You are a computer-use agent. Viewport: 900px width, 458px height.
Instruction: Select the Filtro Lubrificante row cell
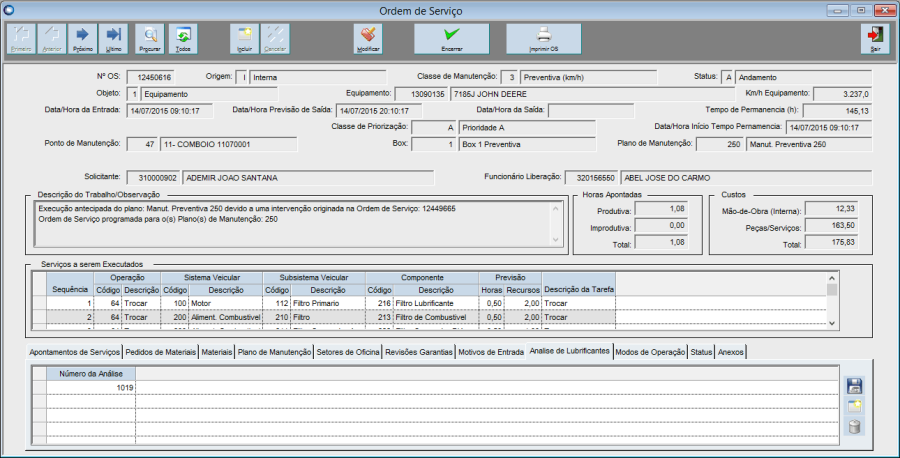(x=436, y=303)
